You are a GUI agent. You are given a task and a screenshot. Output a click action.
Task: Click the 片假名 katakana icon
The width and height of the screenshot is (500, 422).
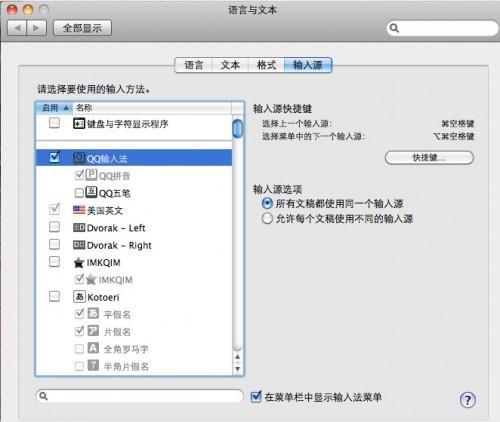tap(93, 331)
